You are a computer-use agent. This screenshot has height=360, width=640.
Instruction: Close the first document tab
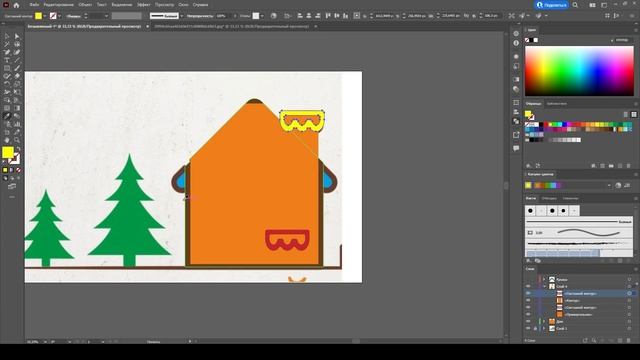click(147, 26)
